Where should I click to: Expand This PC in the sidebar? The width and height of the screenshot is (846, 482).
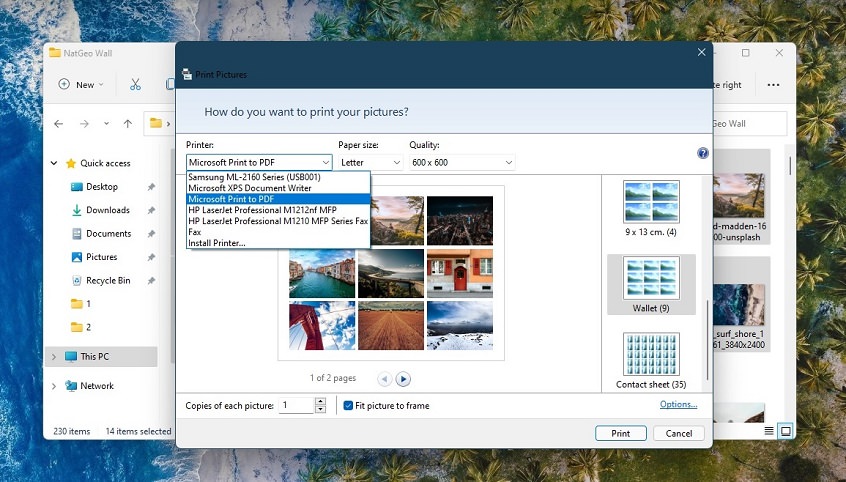click(54, 357)
